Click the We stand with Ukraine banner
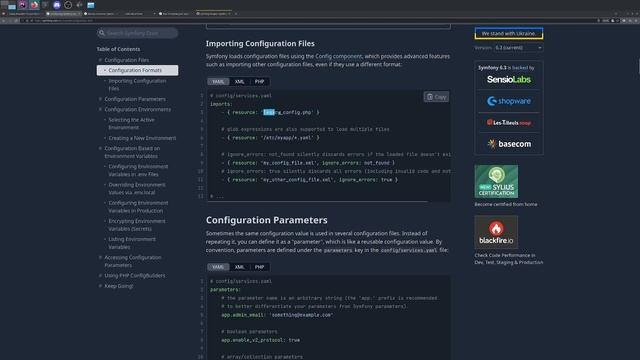Screen dimensions: 640x360 click(x=509, y=33)
